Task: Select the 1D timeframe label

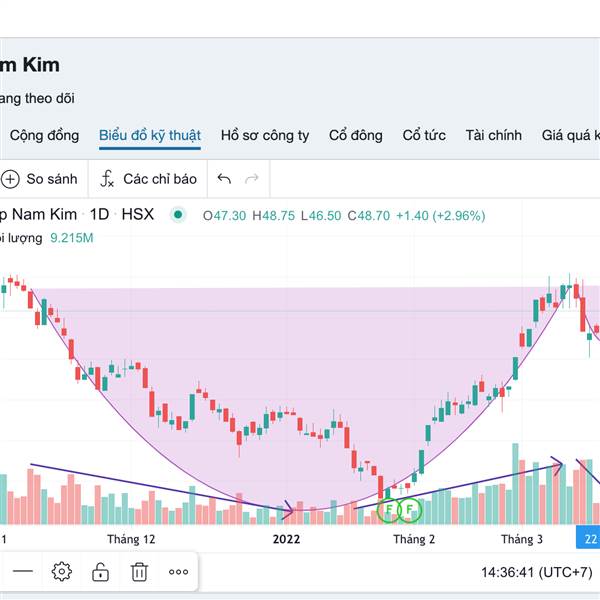Action: pos(99,214)
